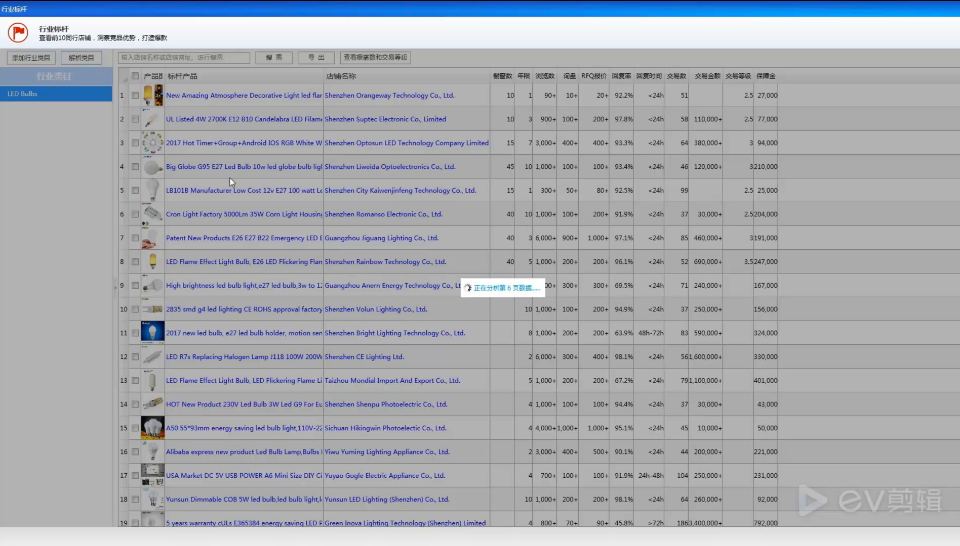Click the 标杆产品 column header
Image resolution: width=960 pixels, height=546 pixels.
point(182,76)
